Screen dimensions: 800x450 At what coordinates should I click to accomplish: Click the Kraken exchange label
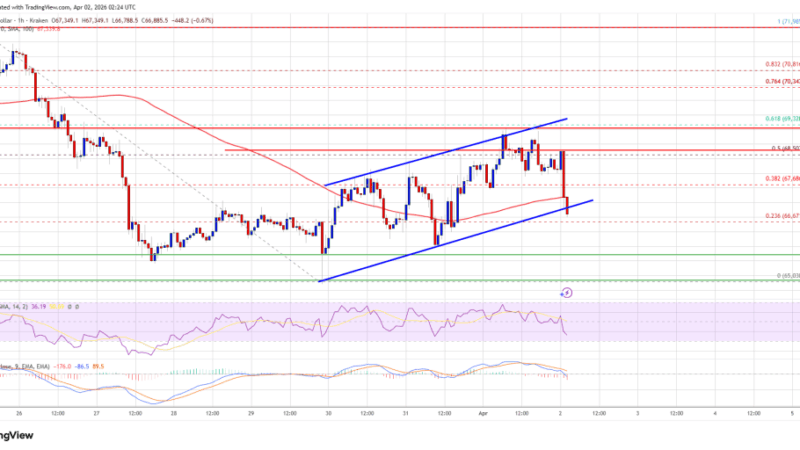click(x=39, y=21)
